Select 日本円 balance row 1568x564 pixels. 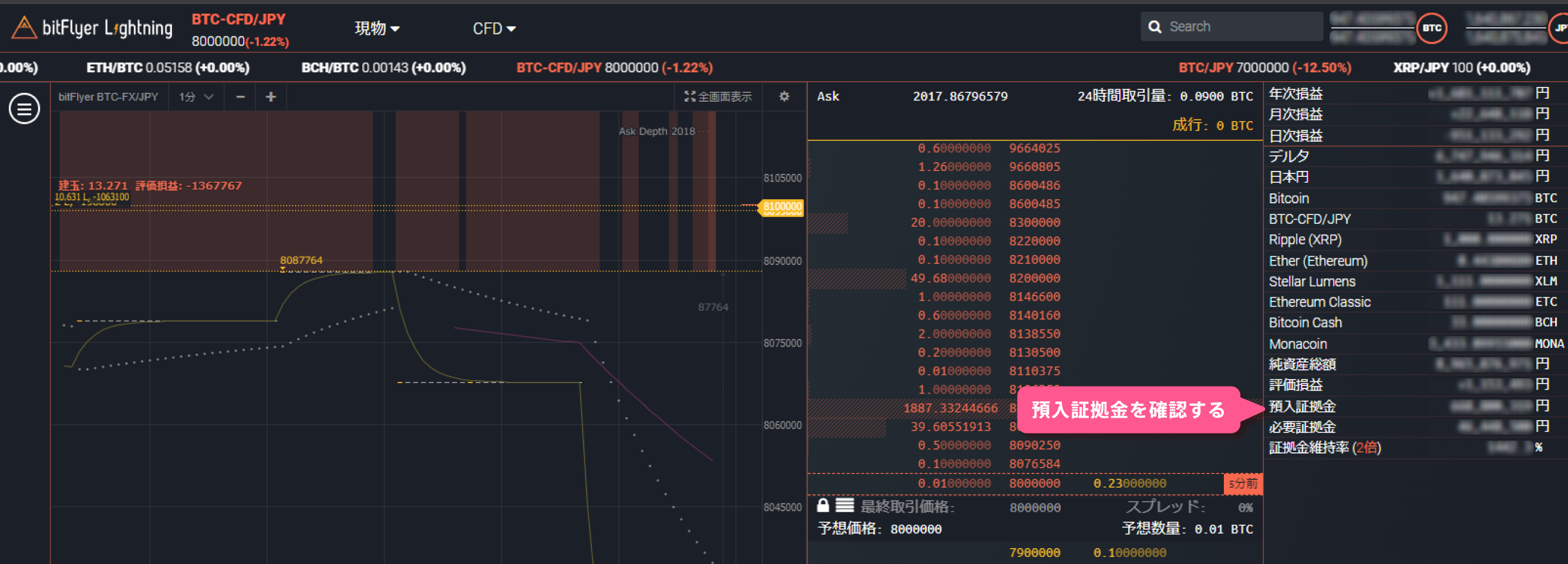1415,177
